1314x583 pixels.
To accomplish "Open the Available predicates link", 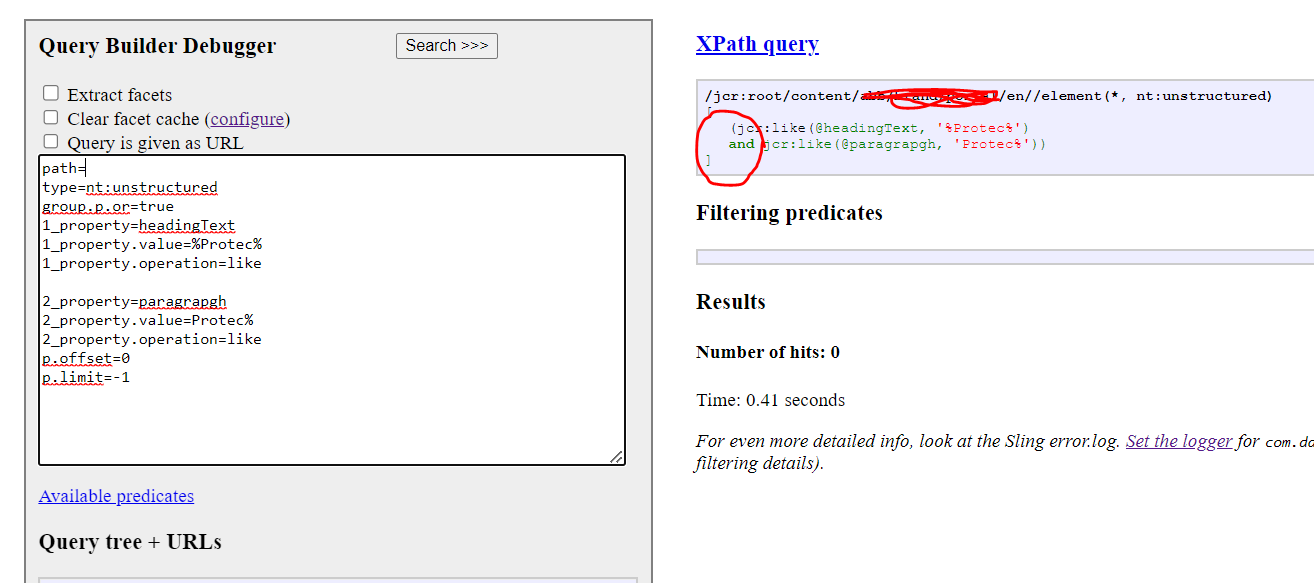I will (x=116, y=496).
